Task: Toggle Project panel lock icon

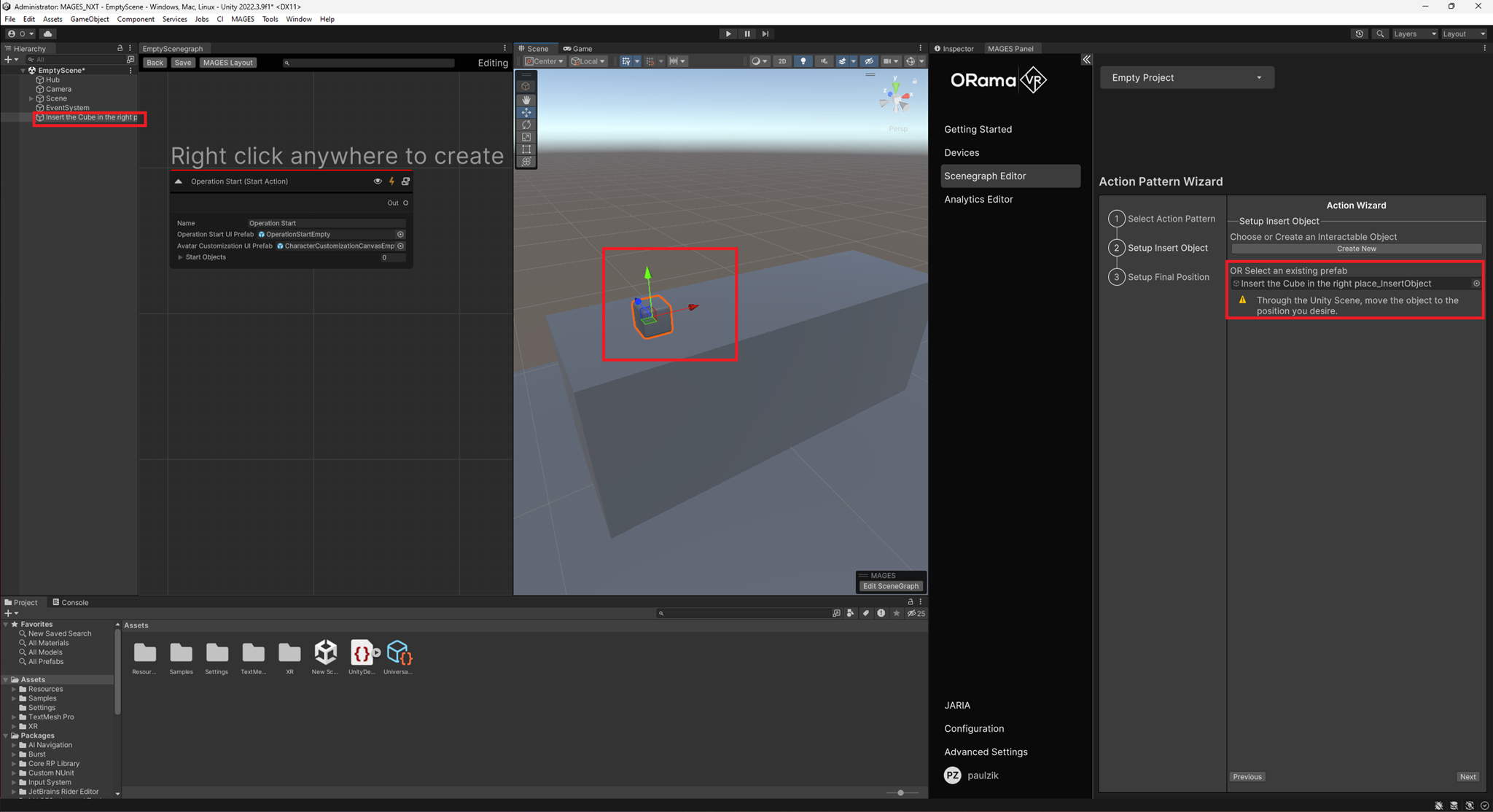Action: pos(910,602)
